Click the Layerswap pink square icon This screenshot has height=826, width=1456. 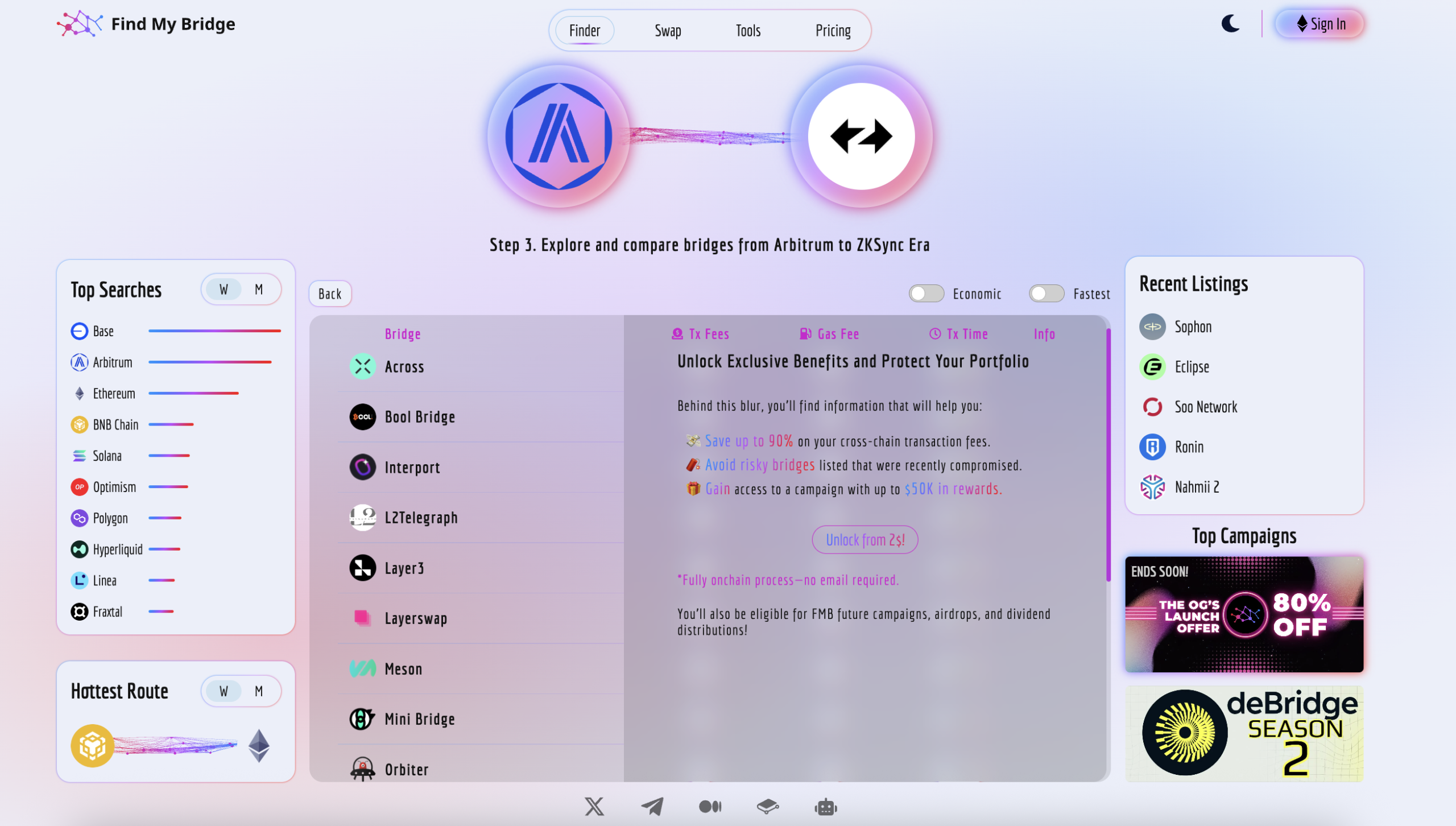tap(363, 618)
